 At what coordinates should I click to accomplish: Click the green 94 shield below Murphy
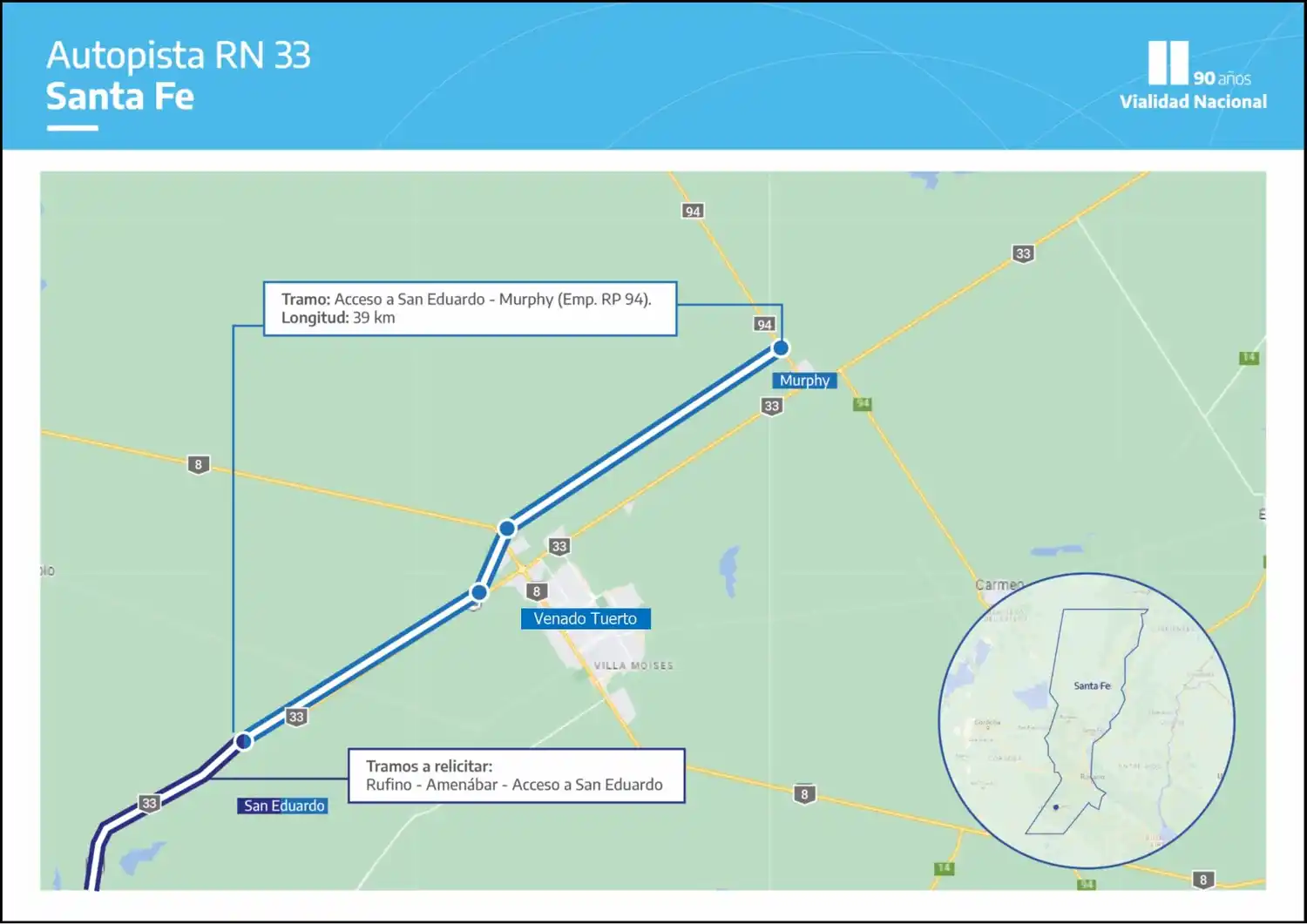click(x=863, y=404)
